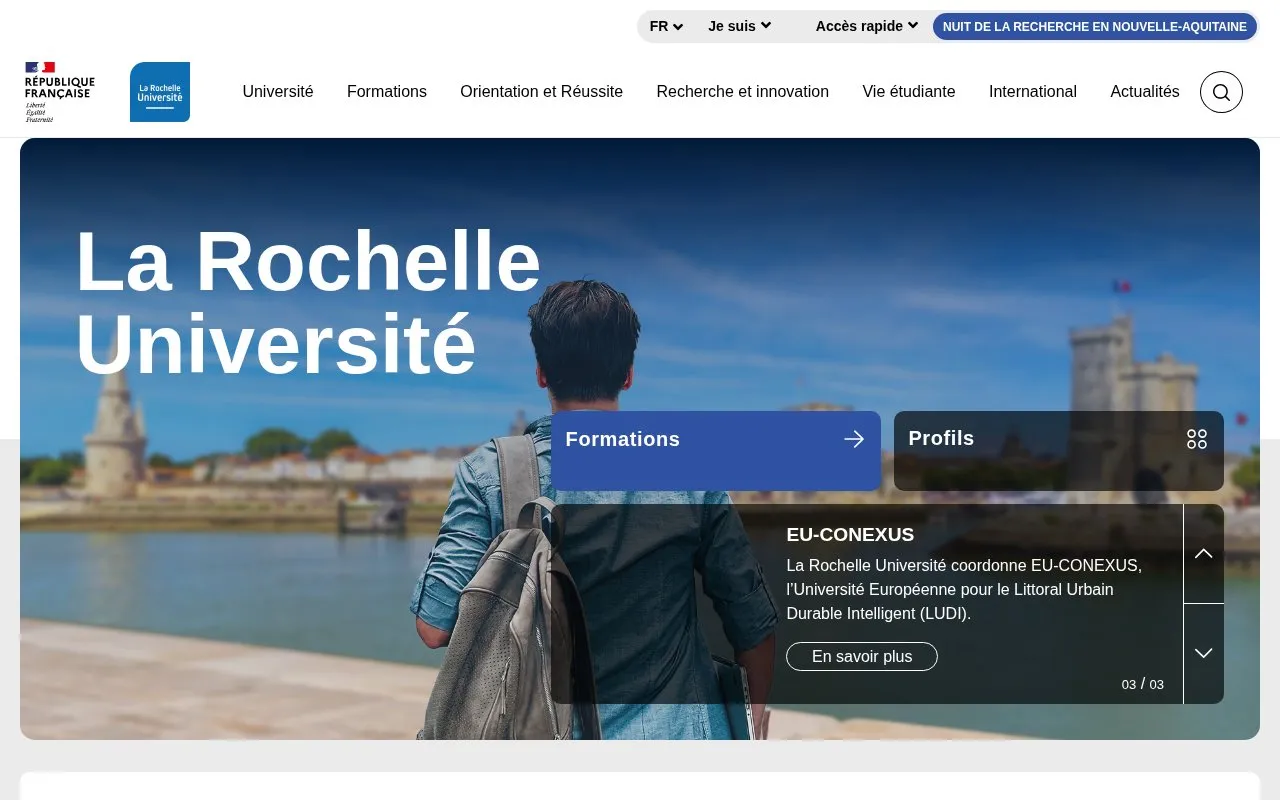This screenshot has width=1280, height=800.
Task: Click the La Rochelle Université logo
Action: pos(160,92)
